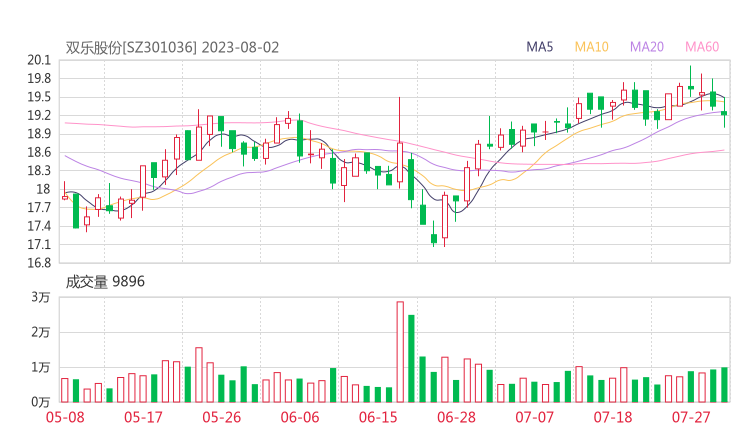Click the 17.7 price axis label
The image size is (740, 440).
tap(39, 208)
